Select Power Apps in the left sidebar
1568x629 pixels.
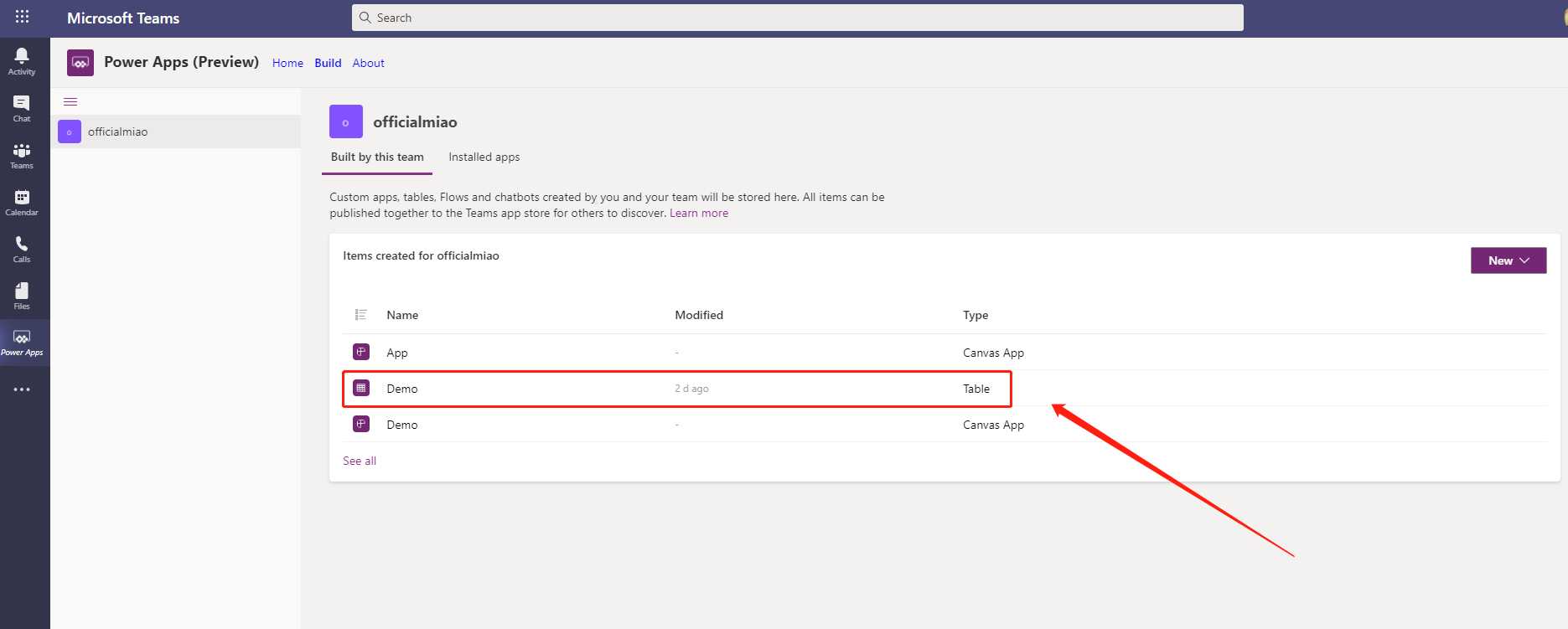click(22, 343)
